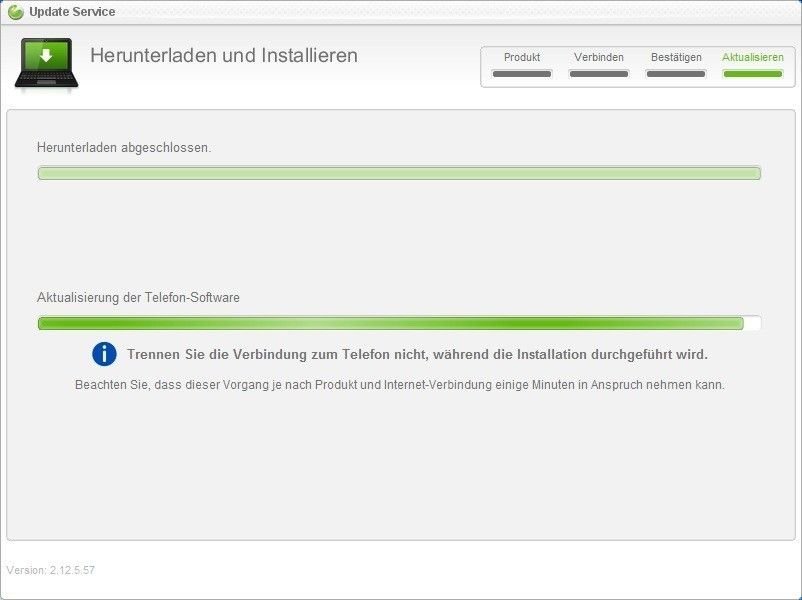The height and width of the screenshot is (600, 802).
Task: Click the 'Aktualisierung der Telefon-Software' label
Action: click(138, 298)
